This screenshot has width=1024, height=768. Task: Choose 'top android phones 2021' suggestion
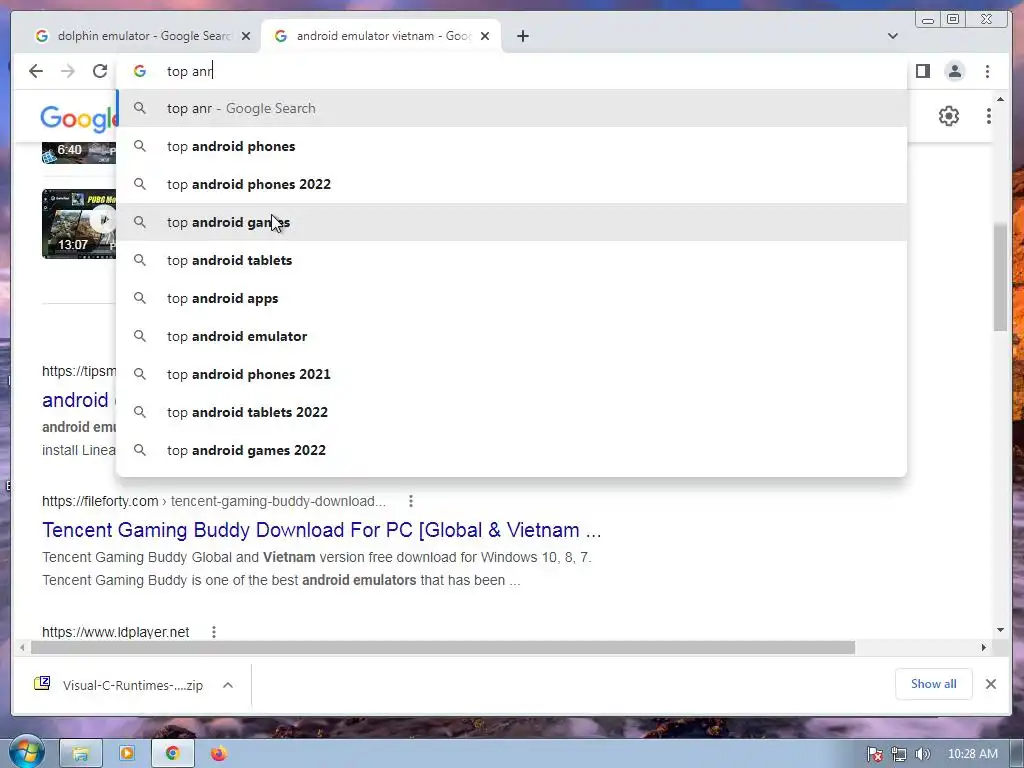[x=511, y=374]
